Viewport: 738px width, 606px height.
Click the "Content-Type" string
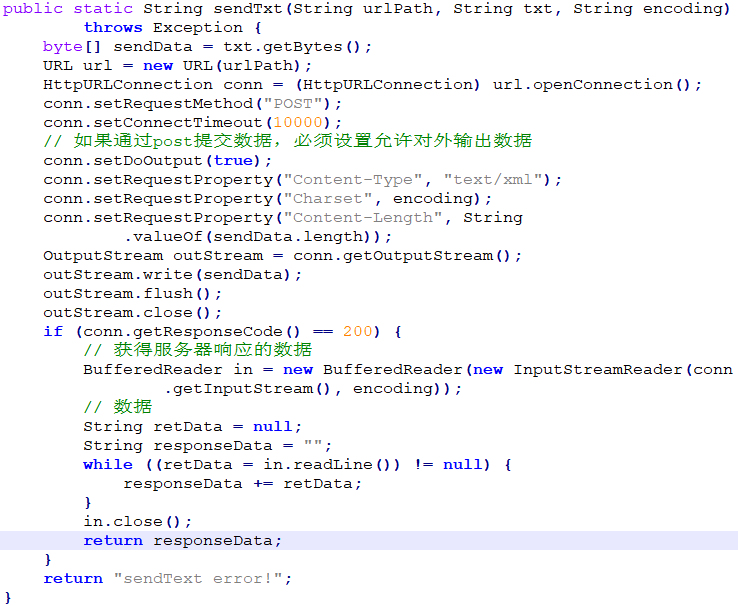[x=353, y=180]
